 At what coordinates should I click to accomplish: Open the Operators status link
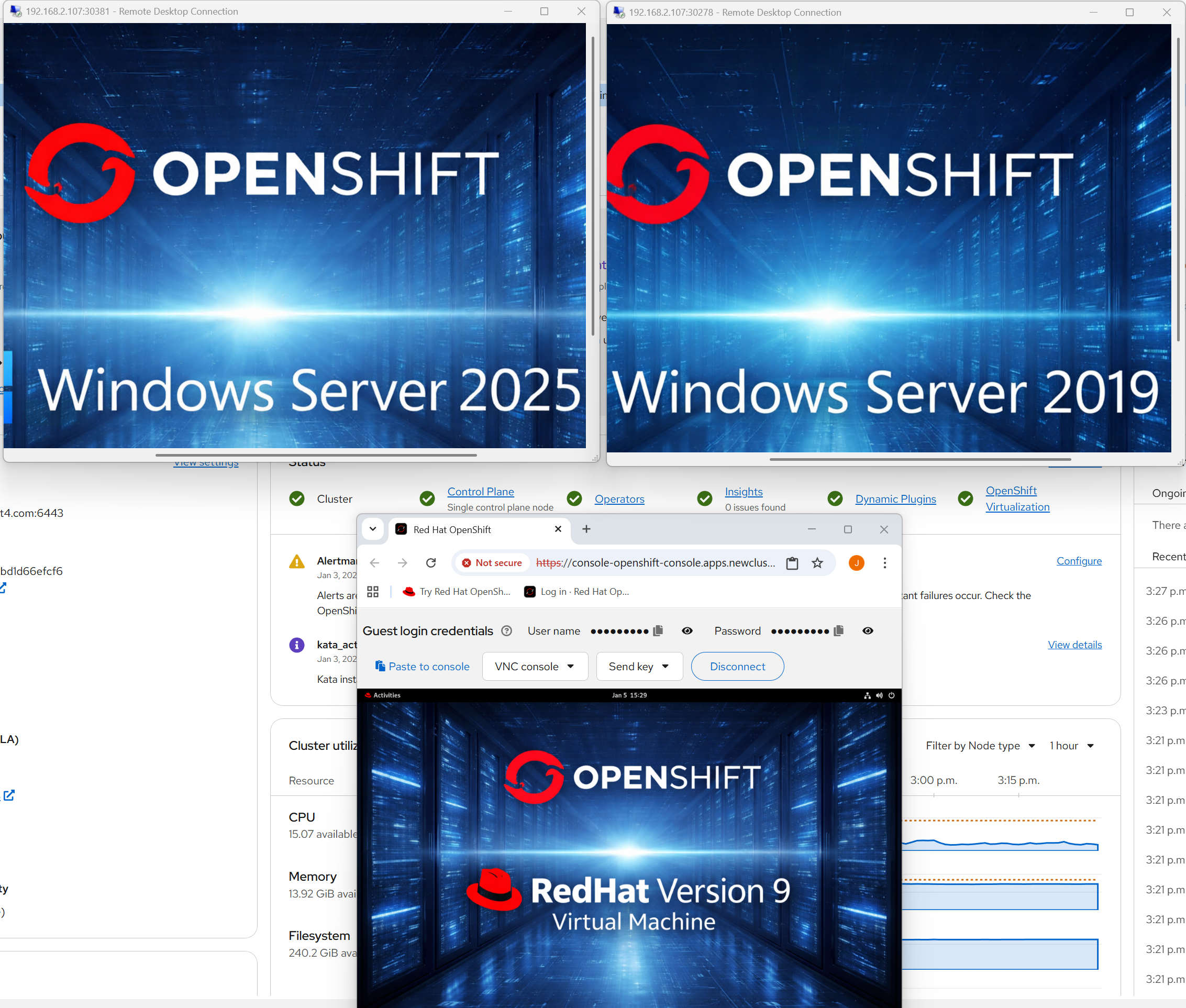(619, 499)
